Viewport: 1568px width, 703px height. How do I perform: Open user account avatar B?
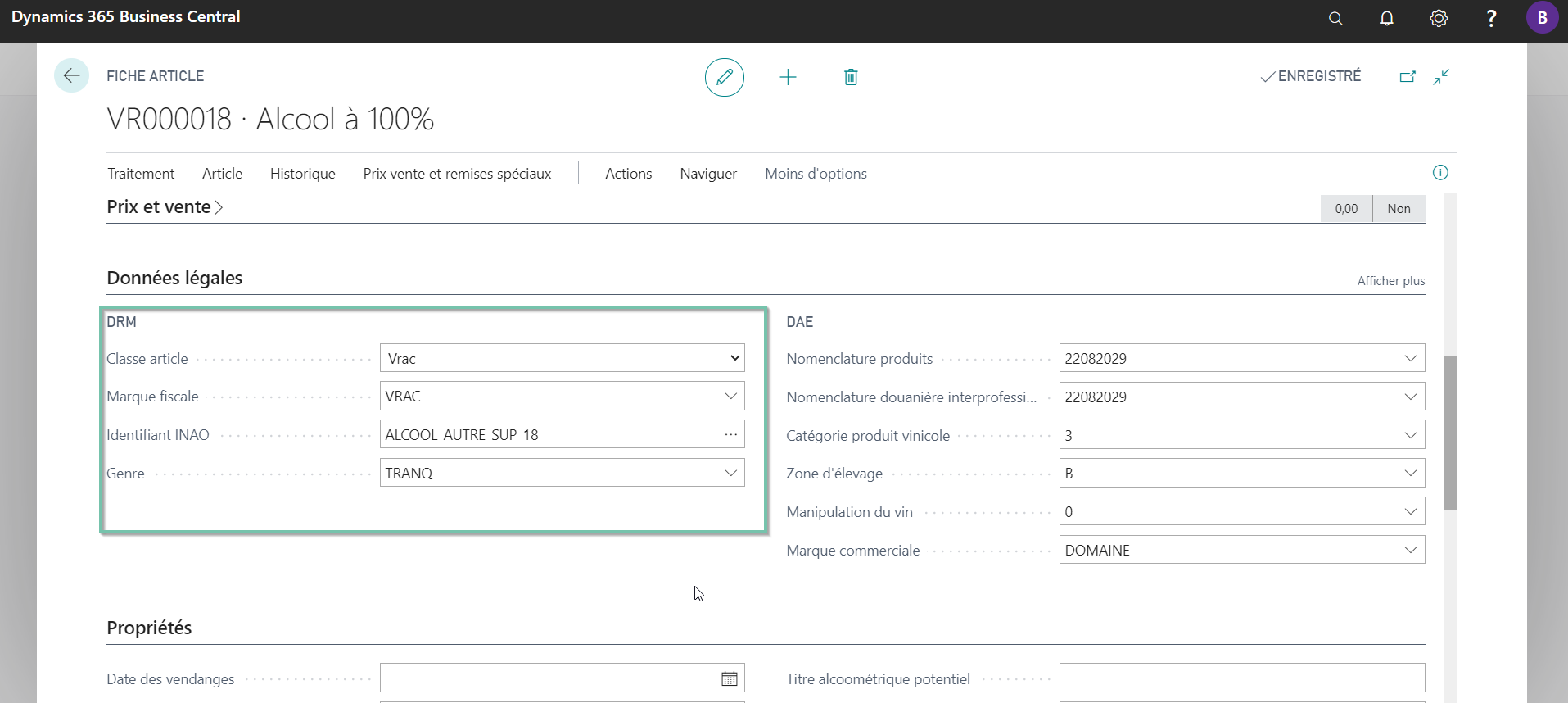pyautogui.click(x=1543, y=17)
